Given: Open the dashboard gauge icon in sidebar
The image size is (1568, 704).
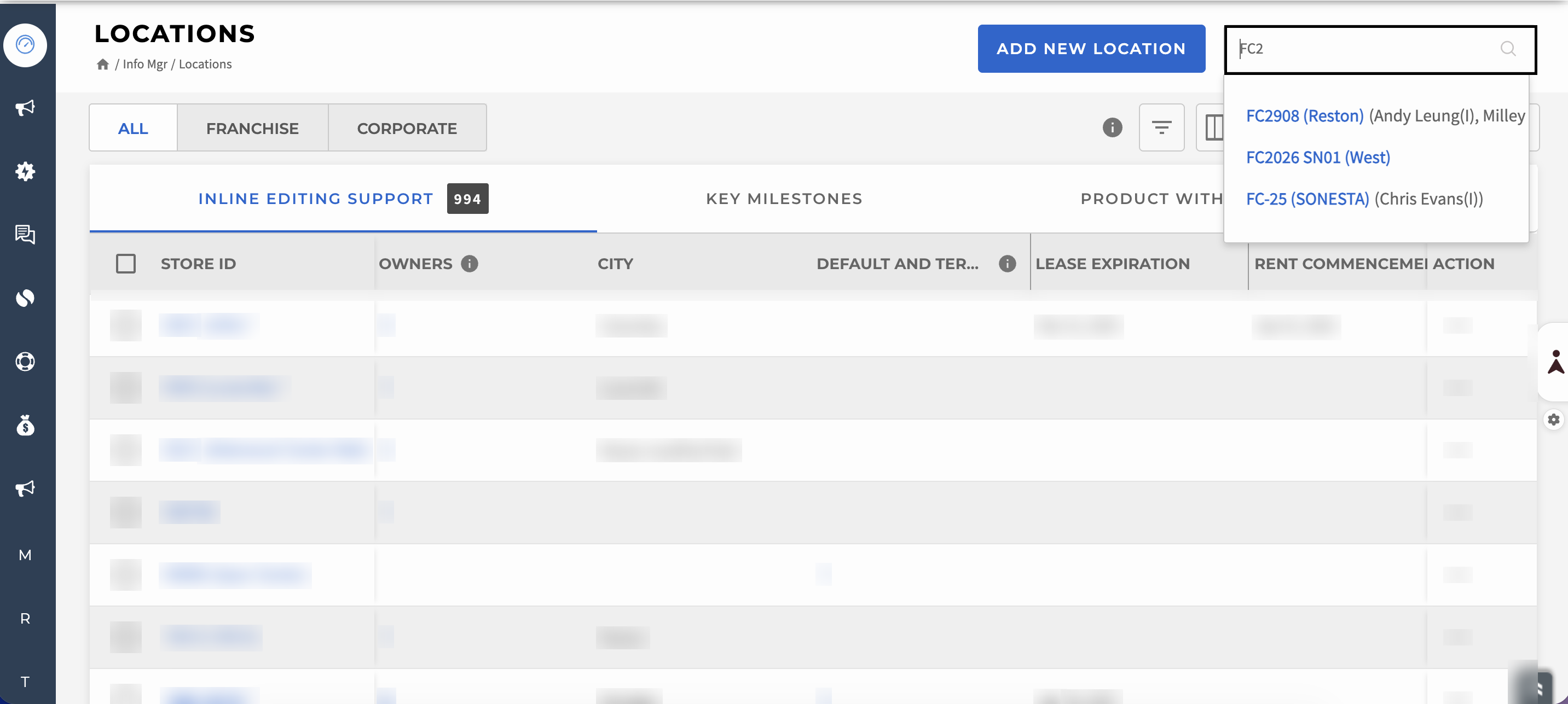Looking at the screenshot, I should point(25,45).
